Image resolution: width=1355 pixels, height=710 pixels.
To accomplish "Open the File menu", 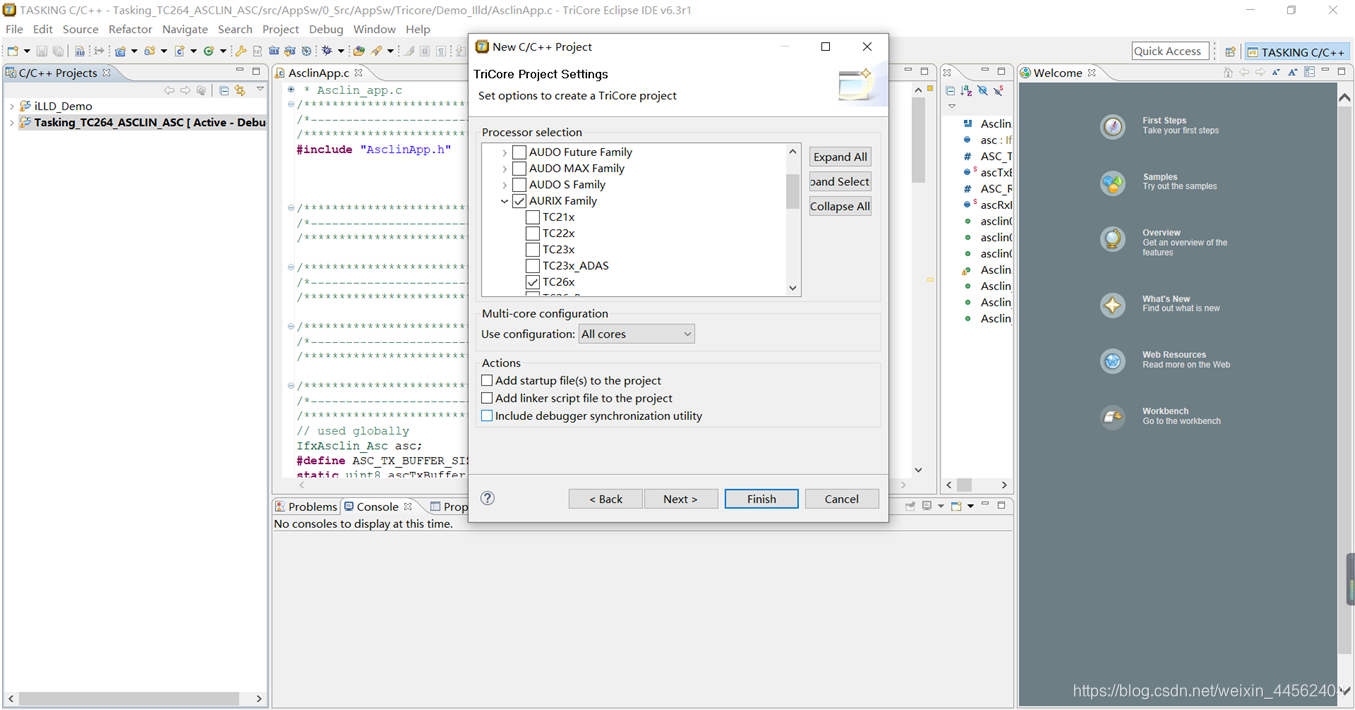I will pyautogui.click(x=14, y=29).
